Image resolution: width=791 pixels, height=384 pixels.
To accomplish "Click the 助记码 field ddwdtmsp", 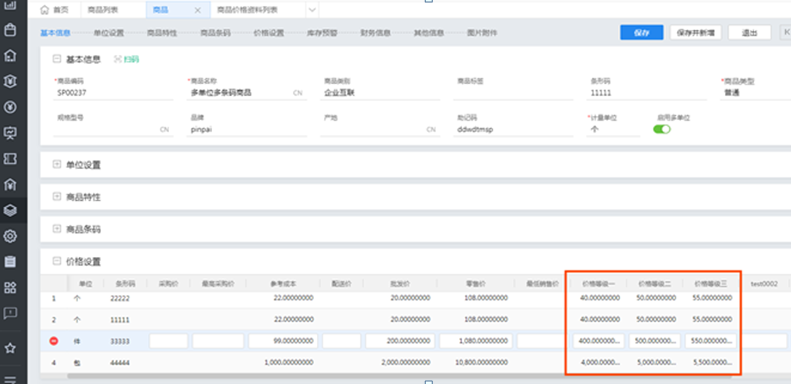I will click(x=514, y=129).
